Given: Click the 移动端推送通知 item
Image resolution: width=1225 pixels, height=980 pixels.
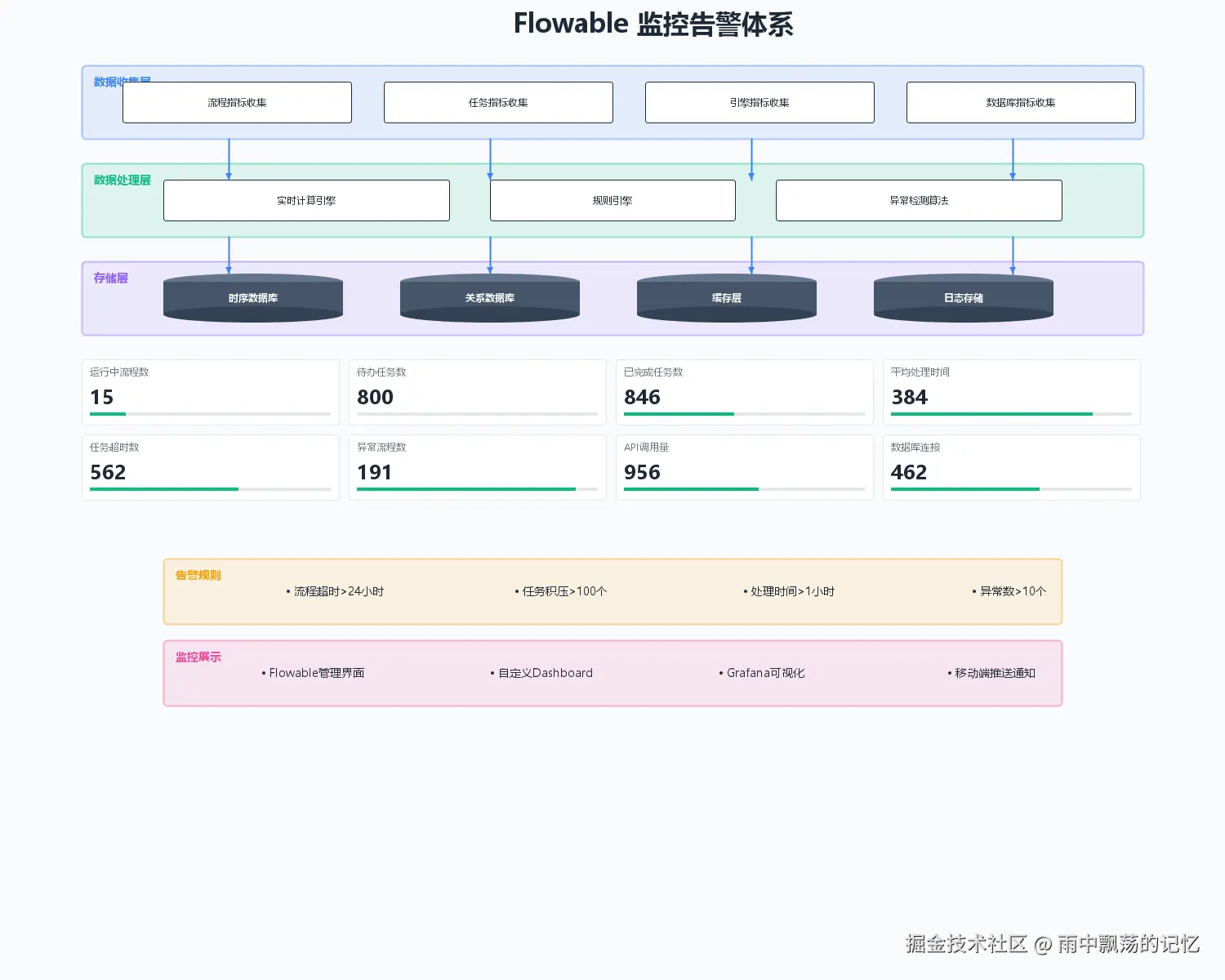Looking at the screenshot, I should point(991,673).
